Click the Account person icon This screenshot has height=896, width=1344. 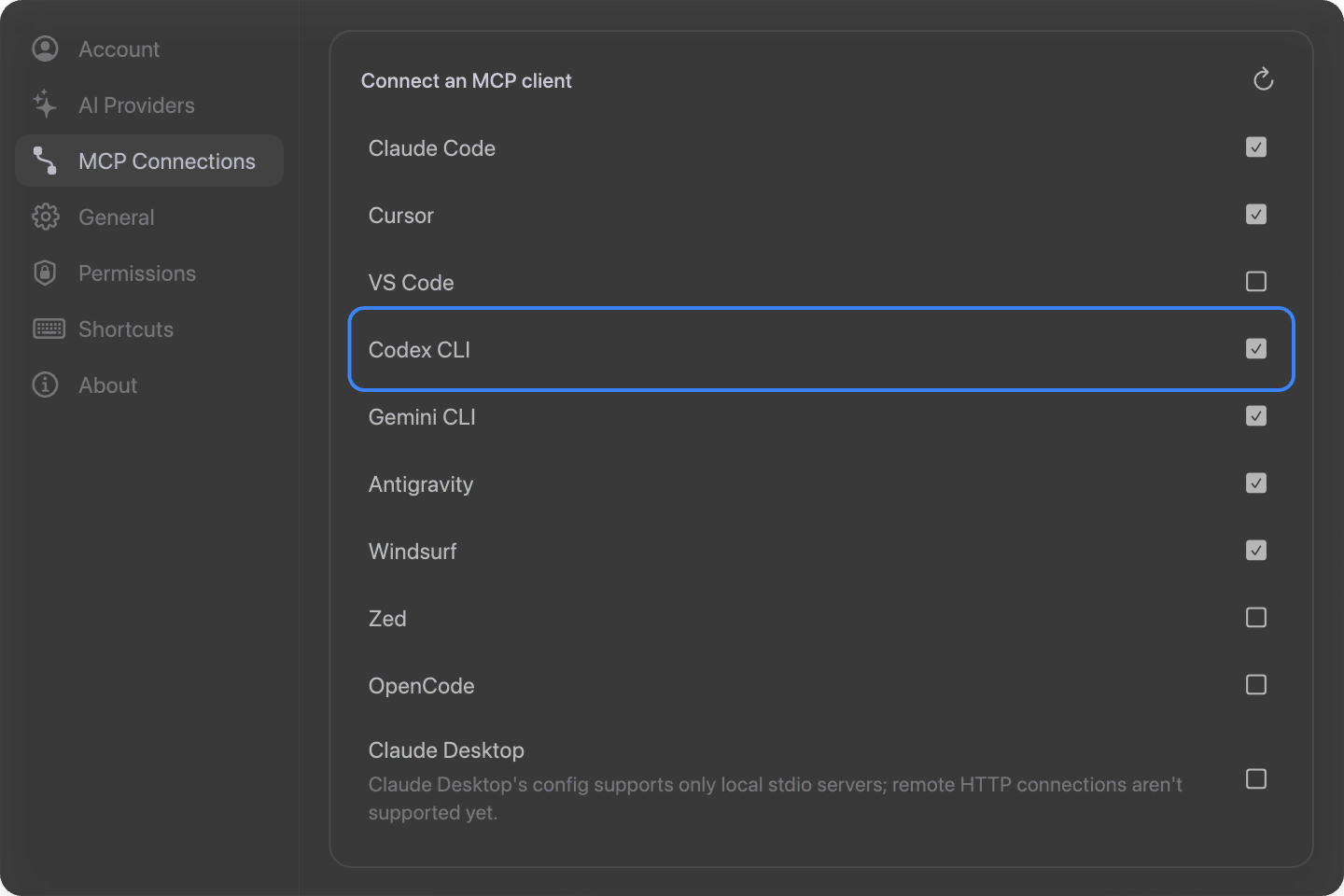point(45,49)
